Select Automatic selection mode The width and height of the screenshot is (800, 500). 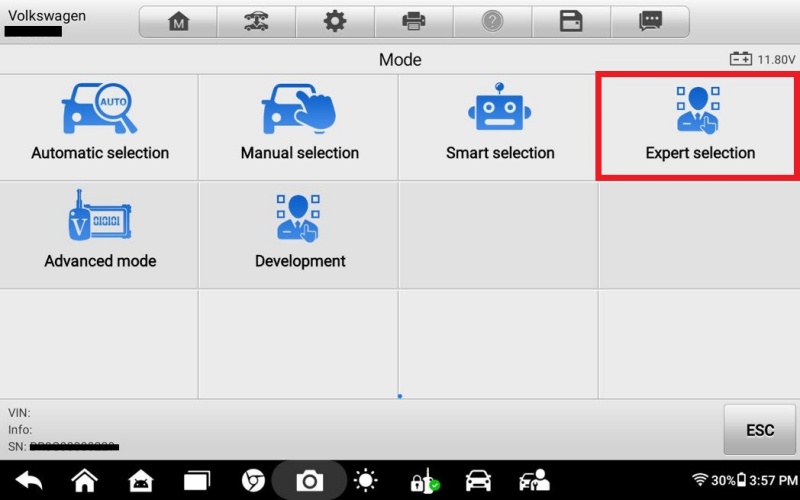(x=100, y=125)
